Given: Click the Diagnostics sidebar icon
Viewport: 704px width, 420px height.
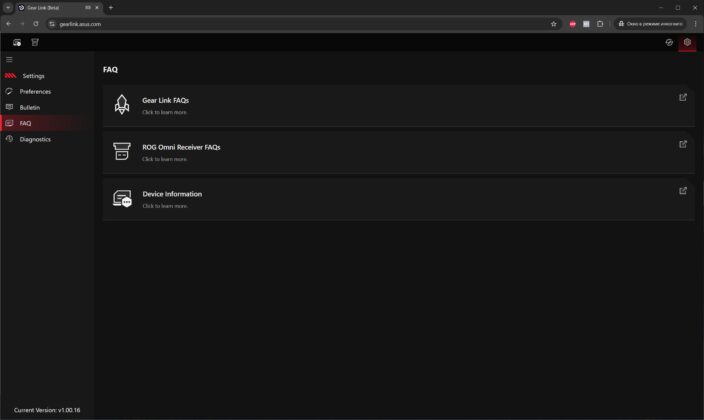Looking at the screenshot, I should (9, 139).
